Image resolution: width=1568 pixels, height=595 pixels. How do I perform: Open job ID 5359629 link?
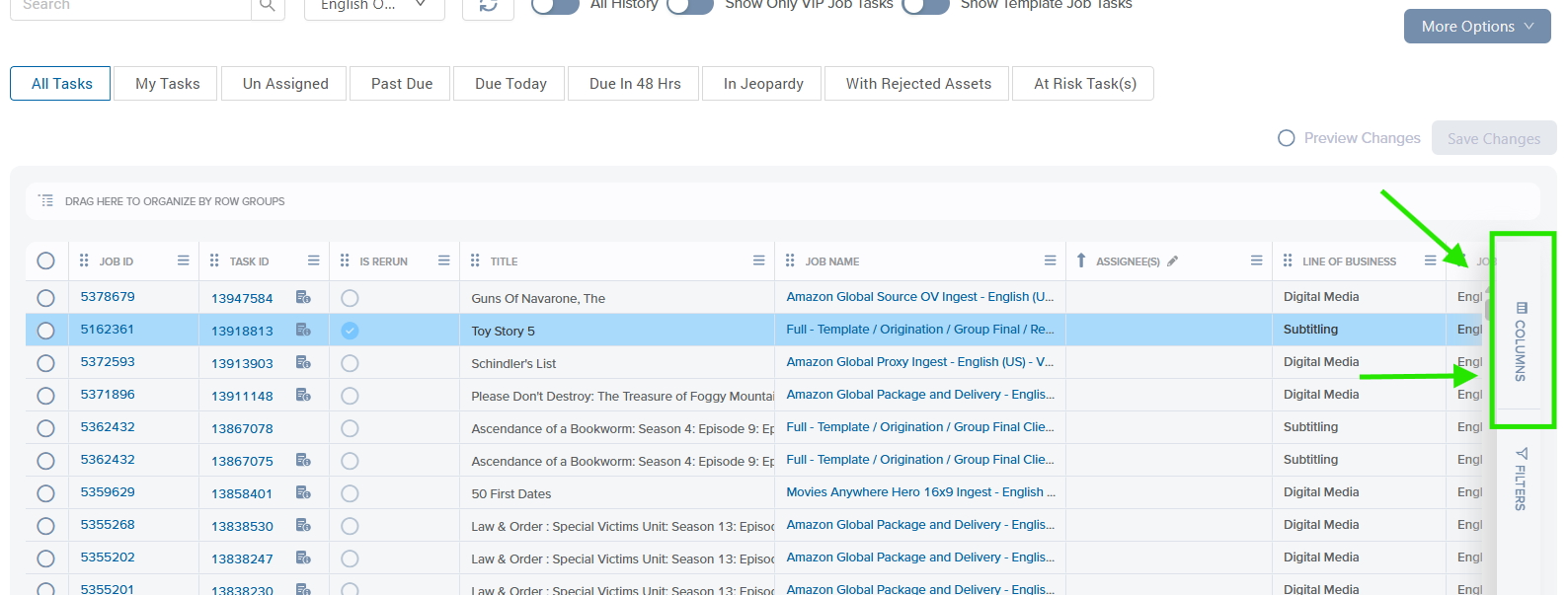click(x=108, y=491)
